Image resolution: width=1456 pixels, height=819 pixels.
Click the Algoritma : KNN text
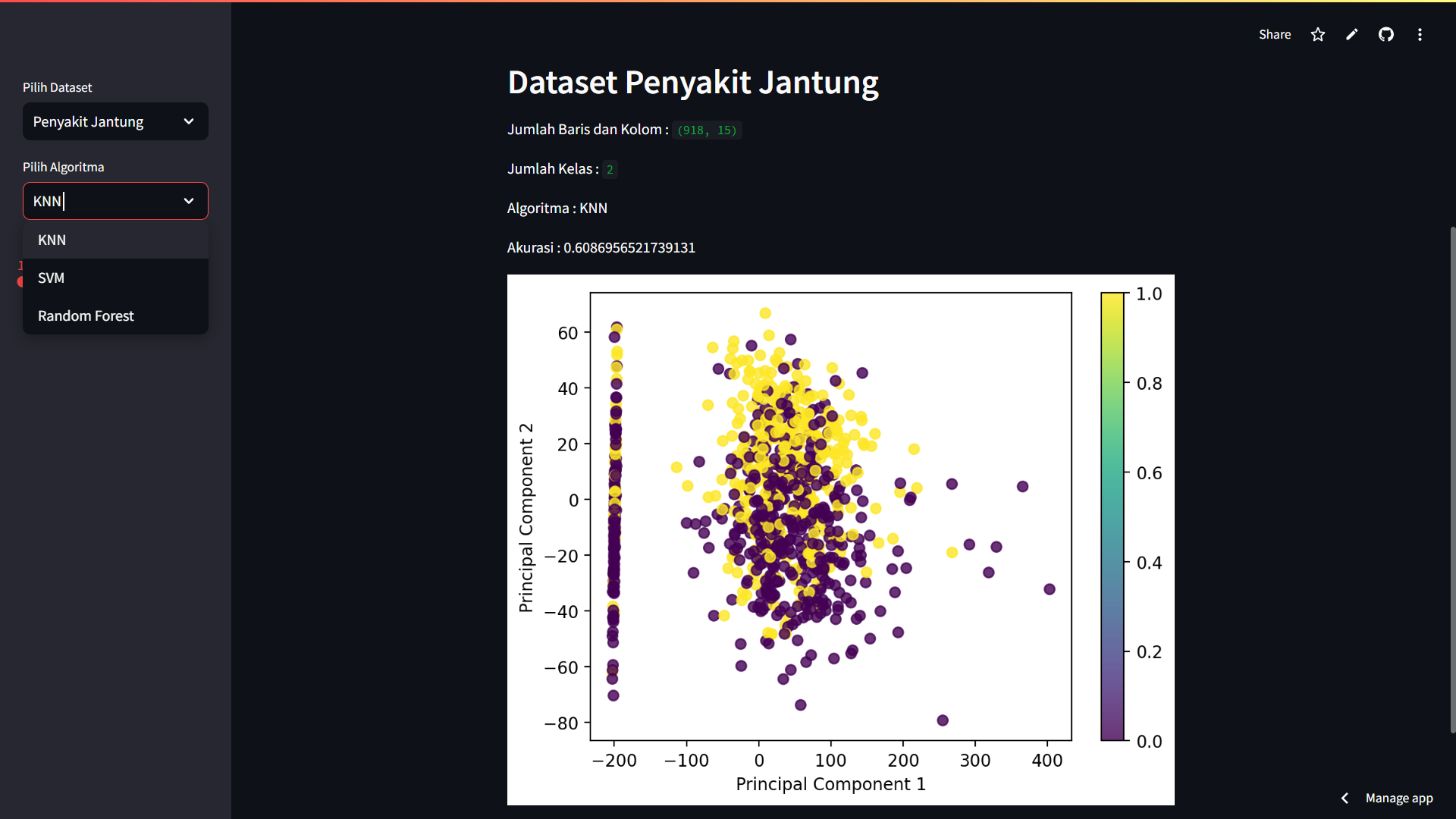click(557, 209)
